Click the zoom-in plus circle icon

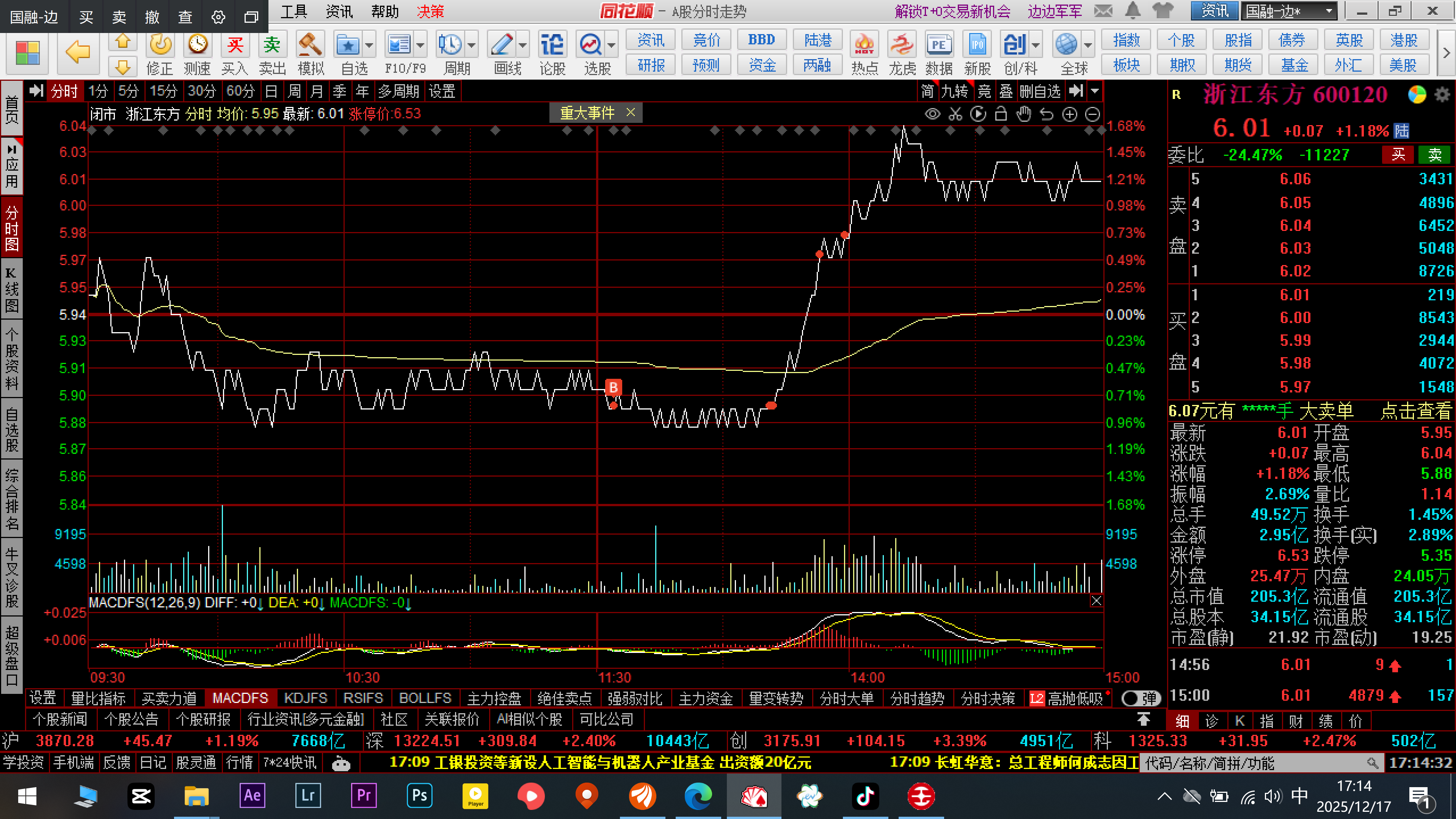click(x=1069, y=114)
